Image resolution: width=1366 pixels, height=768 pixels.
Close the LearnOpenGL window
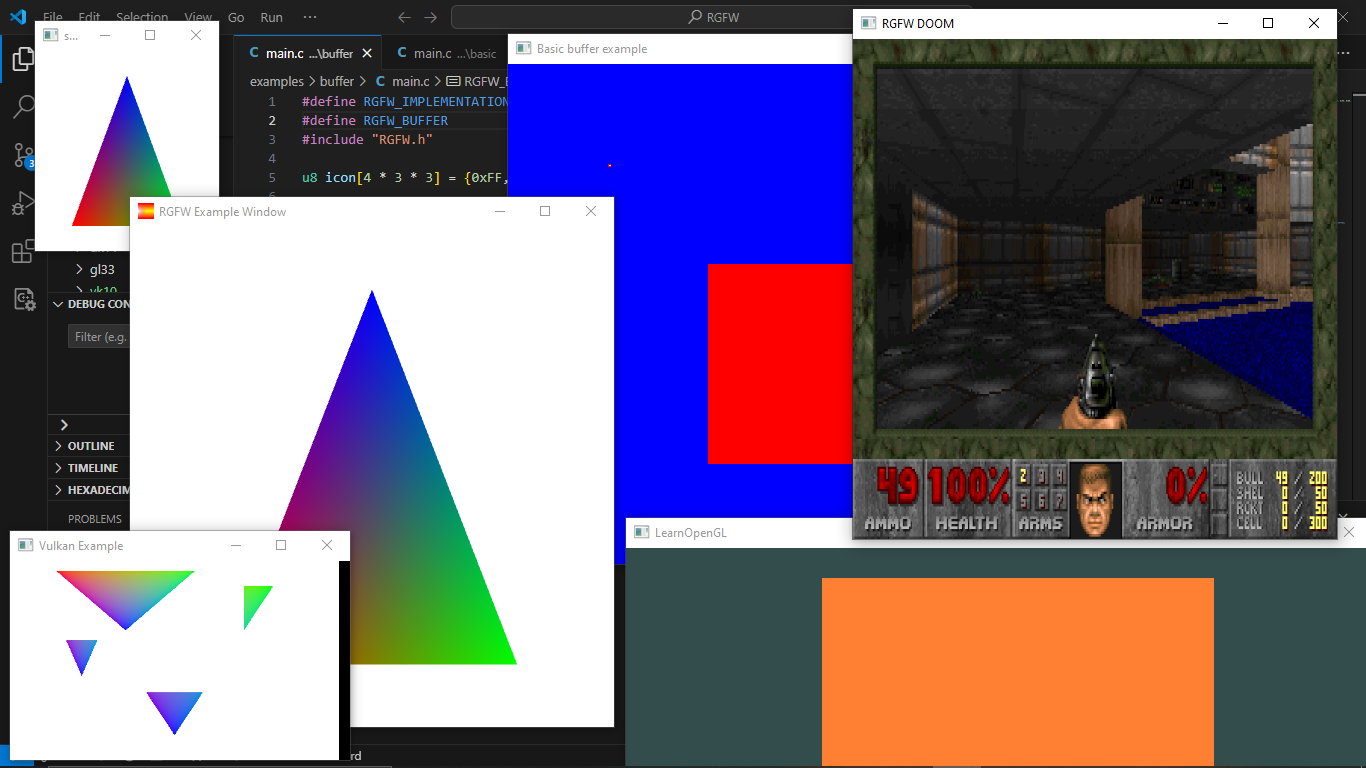click(x=1349, y=532)
